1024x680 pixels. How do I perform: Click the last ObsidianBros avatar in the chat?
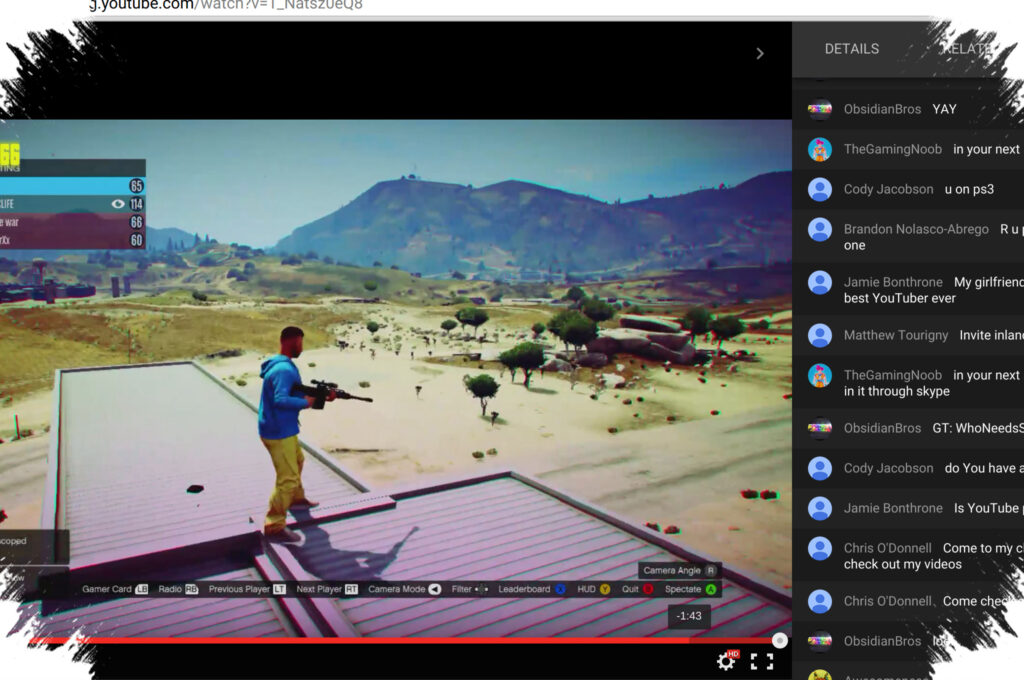[820, 641]
